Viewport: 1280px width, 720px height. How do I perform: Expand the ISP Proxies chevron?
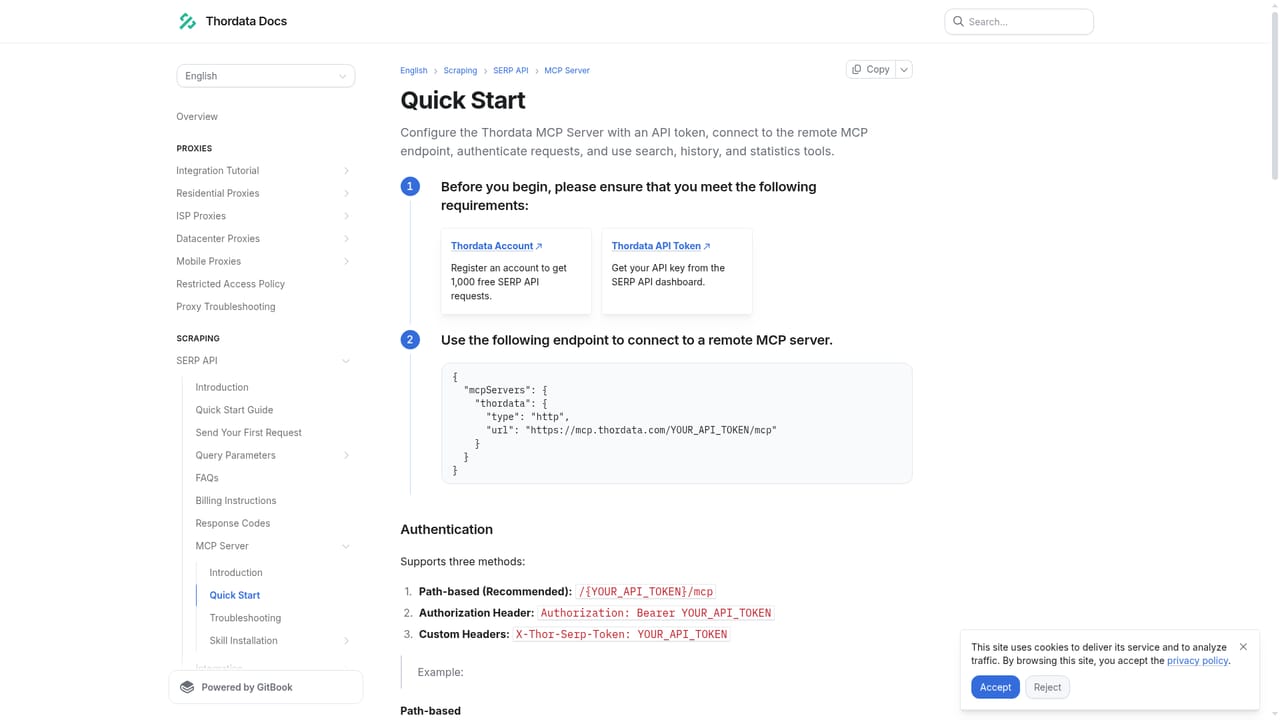click(x=346, y=216)
